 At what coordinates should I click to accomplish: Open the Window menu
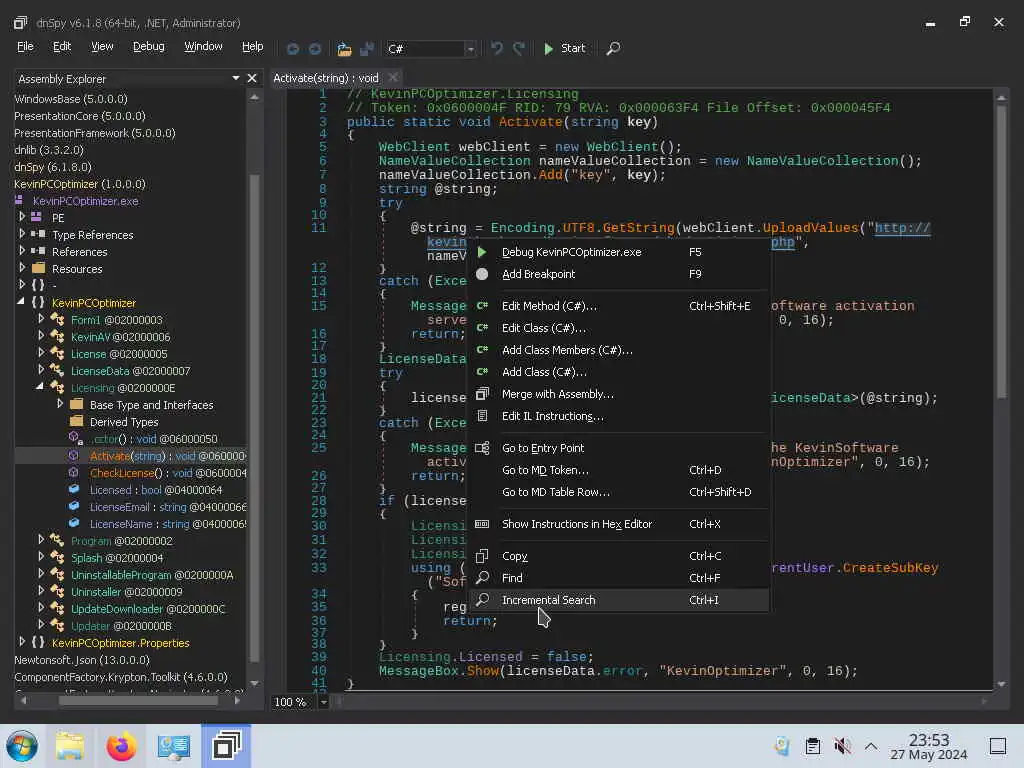(203, 46)
